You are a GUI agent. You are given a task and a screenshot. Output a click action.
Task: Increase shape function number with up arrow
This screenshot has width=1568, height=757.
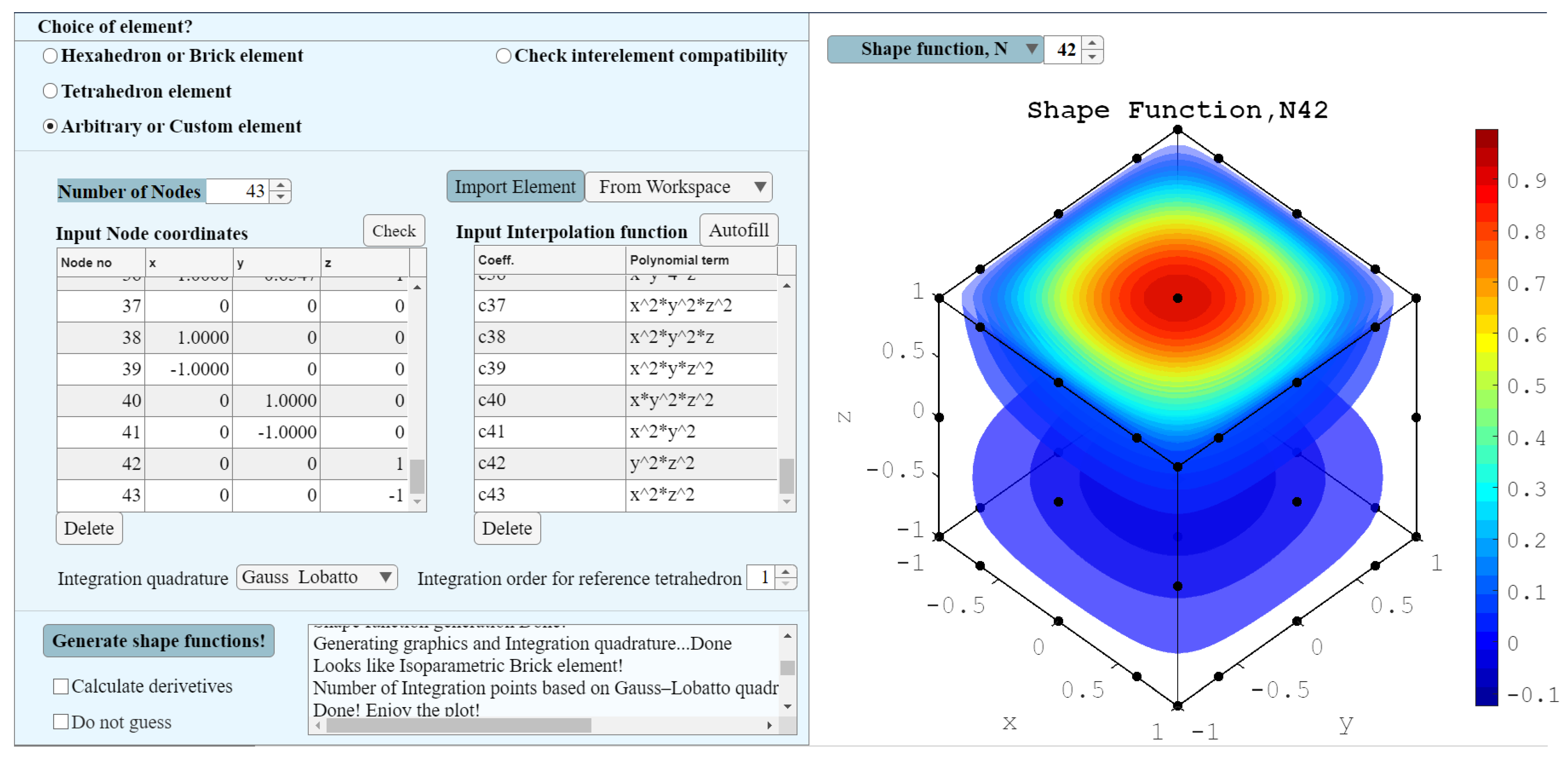click(1093, 43)
